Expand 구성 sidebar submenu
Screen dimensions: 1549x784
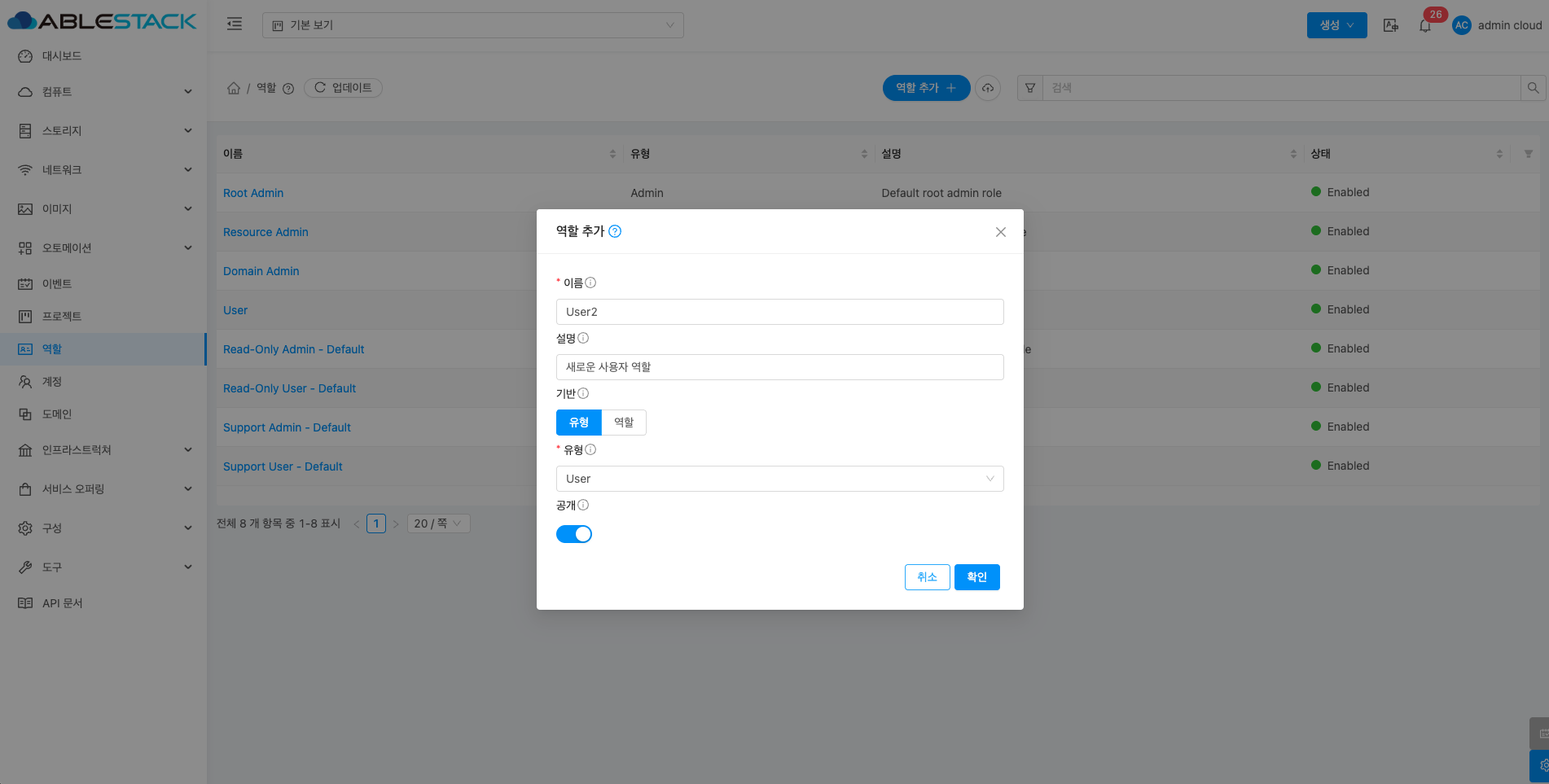103,528
